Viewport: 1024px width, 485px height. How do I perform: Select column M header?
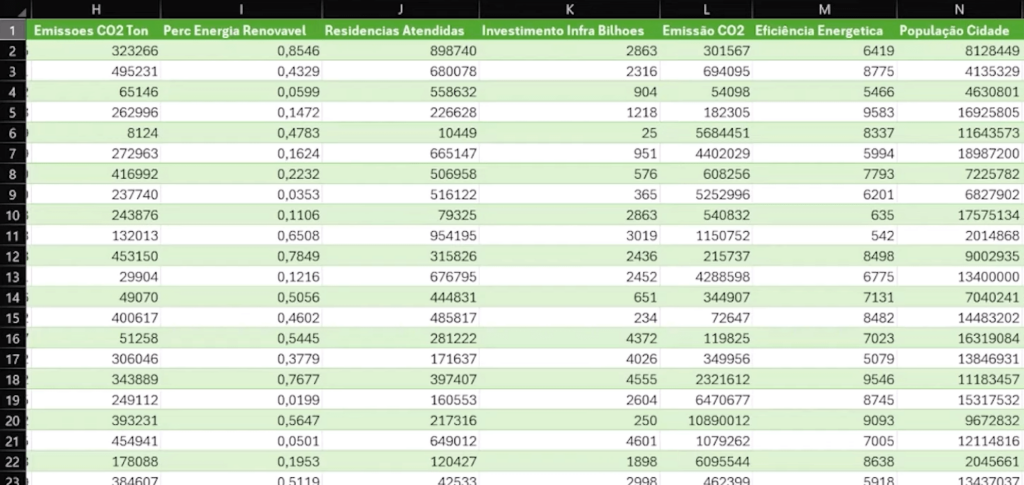tap(825, 9)
